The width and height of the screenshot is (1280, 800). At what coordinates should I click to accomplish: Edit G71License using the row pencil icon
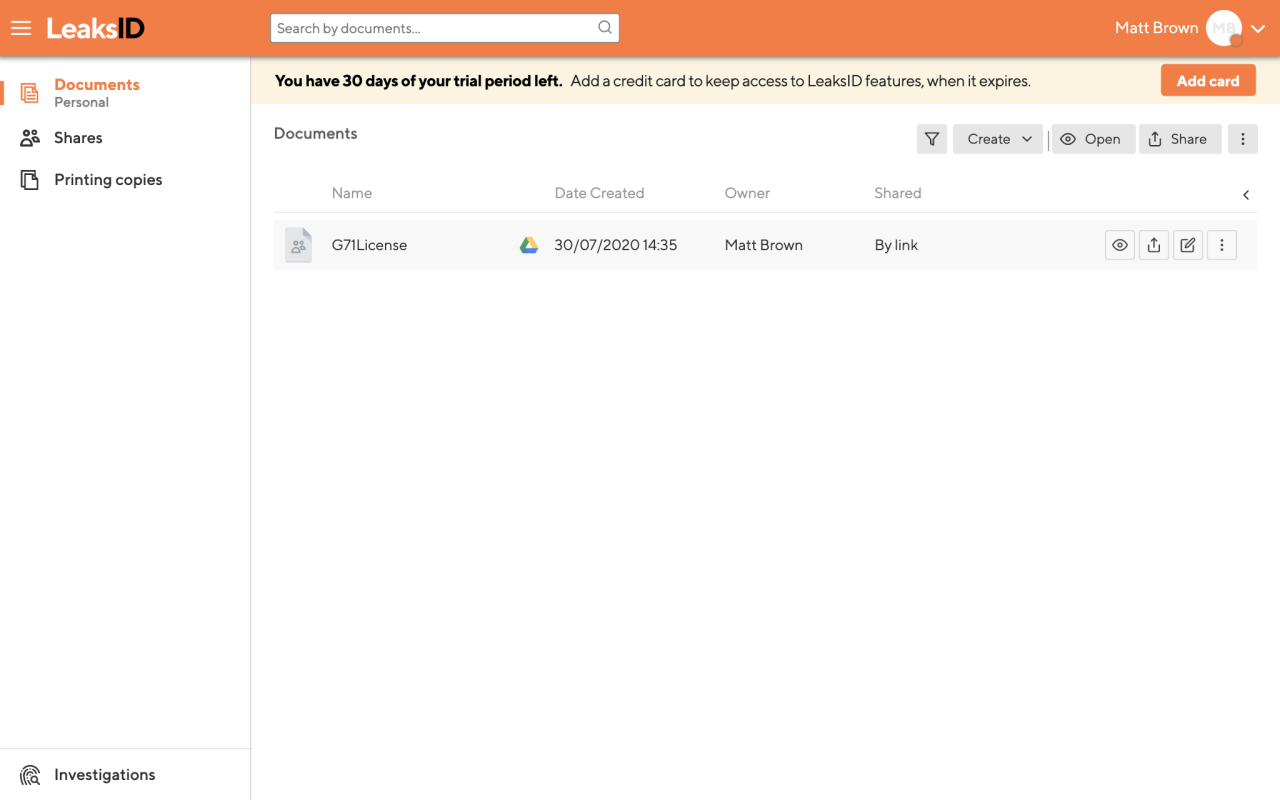[x=1188, y=245]
